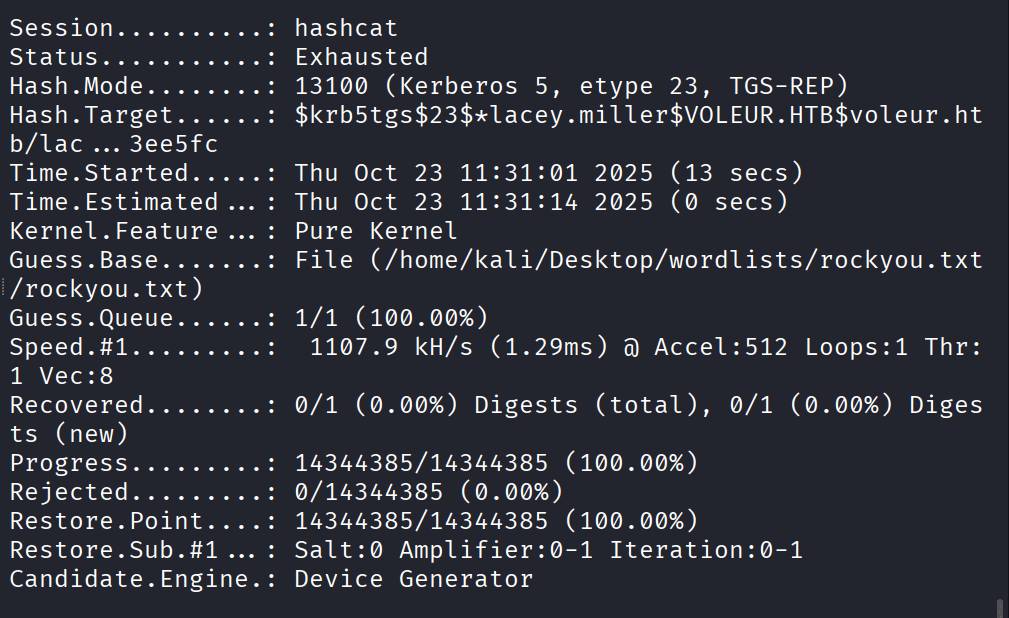Click the "Device Generator" candidate engine text
The image size is (1009, 618).
tap(414, 580)
